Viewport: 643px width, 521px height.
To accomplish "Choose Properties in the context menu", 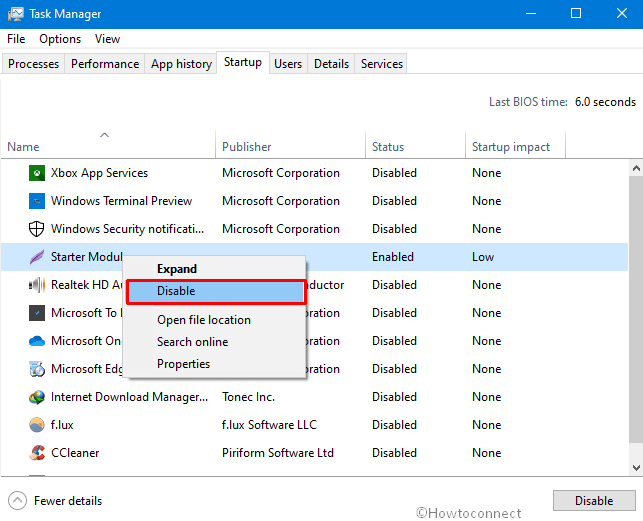I will 216,364.
